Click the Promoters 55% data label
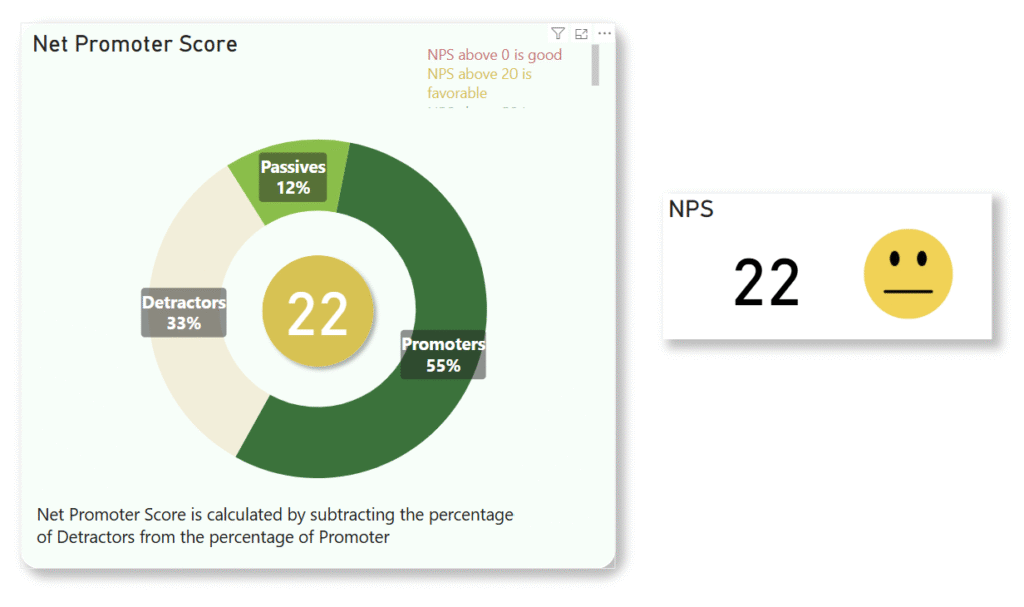The height and width of the screenshot is (607, 1024). pos(443,355)
